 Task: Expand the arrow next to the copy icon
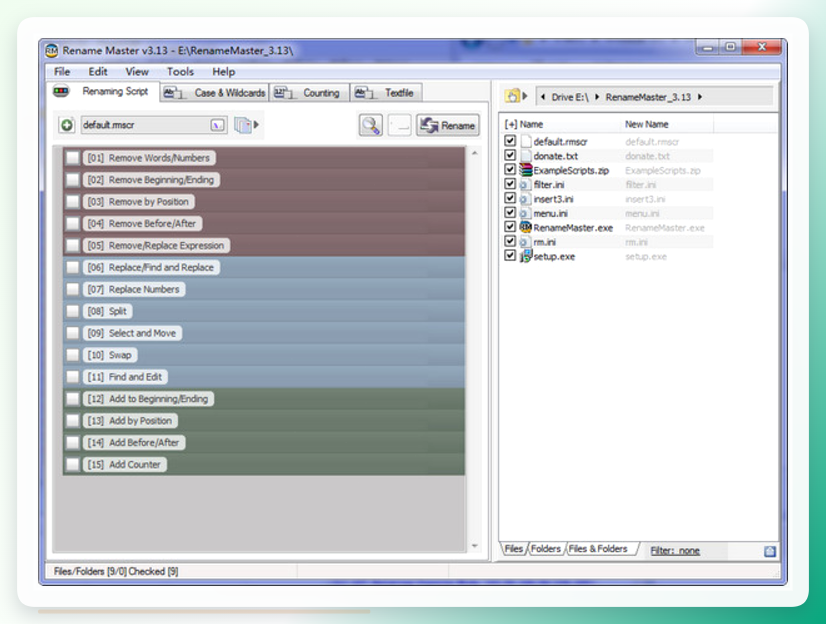tap(257, 125)
